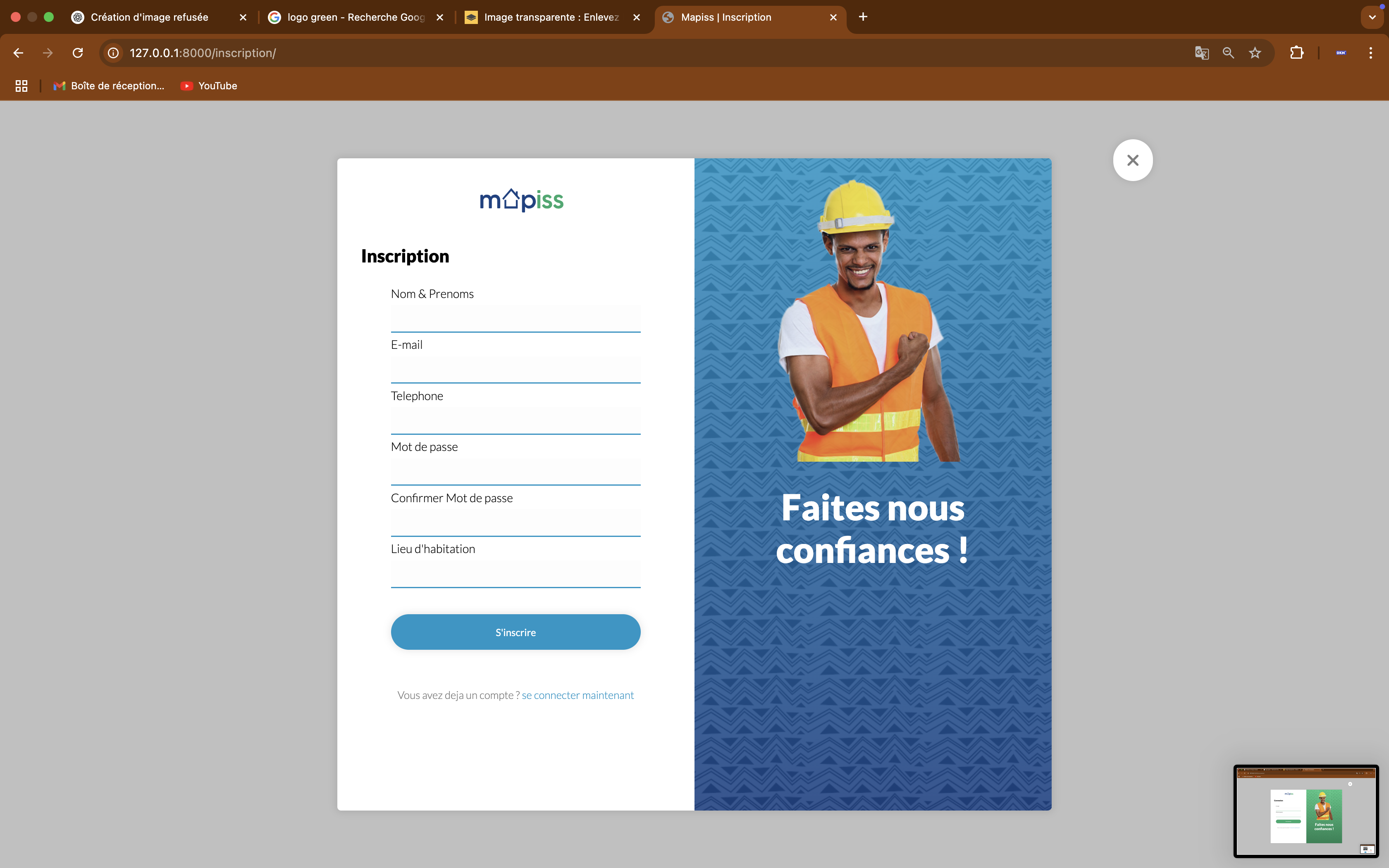Image resolution: width=1389 pixels, height=868 pixels.
Task: Switch to 'Création d'image refusée' tab
Action: pyautogui.click(x=149, y=17)
